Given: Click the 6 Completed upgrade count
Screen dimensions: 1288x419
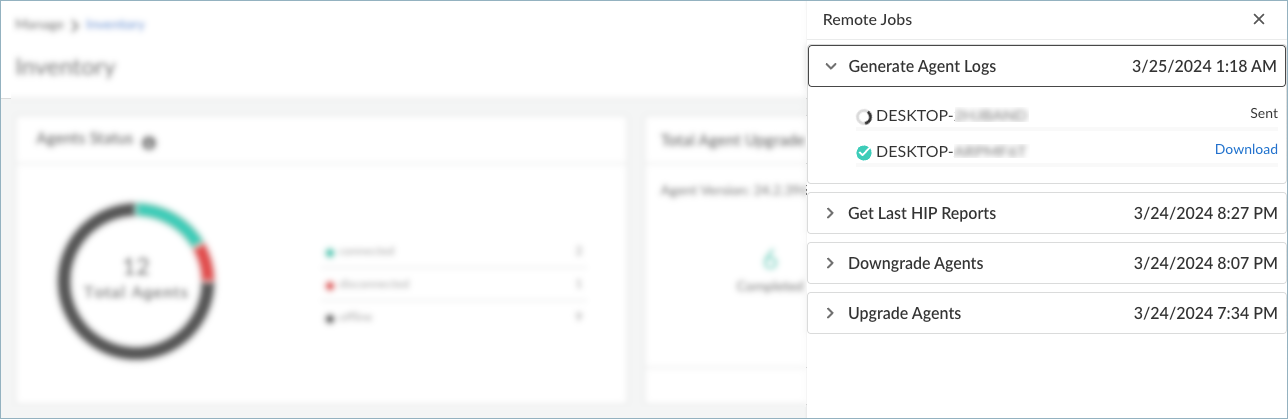Looking at the screenshot, I should (x=770, y=268).
